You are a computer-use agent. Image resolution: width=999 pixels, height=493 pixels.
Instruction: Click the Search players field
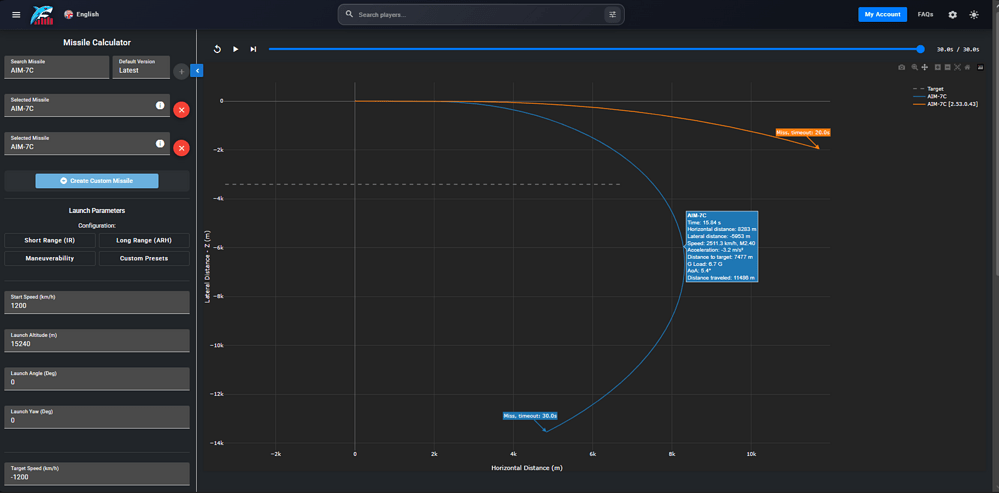[x=479, y=14]
